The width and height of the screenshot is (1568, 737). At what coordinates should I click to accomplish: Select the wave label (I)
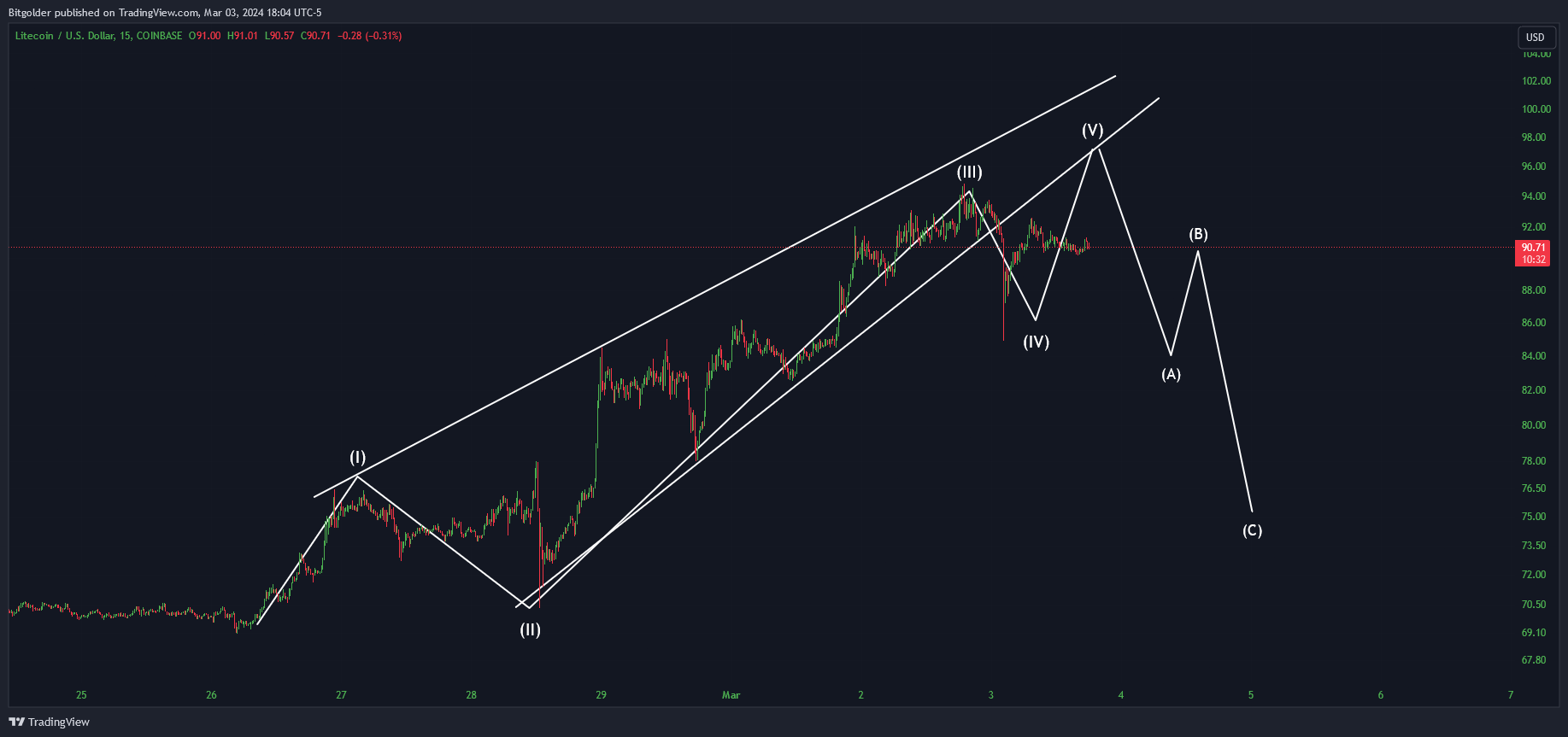point(357,457)
